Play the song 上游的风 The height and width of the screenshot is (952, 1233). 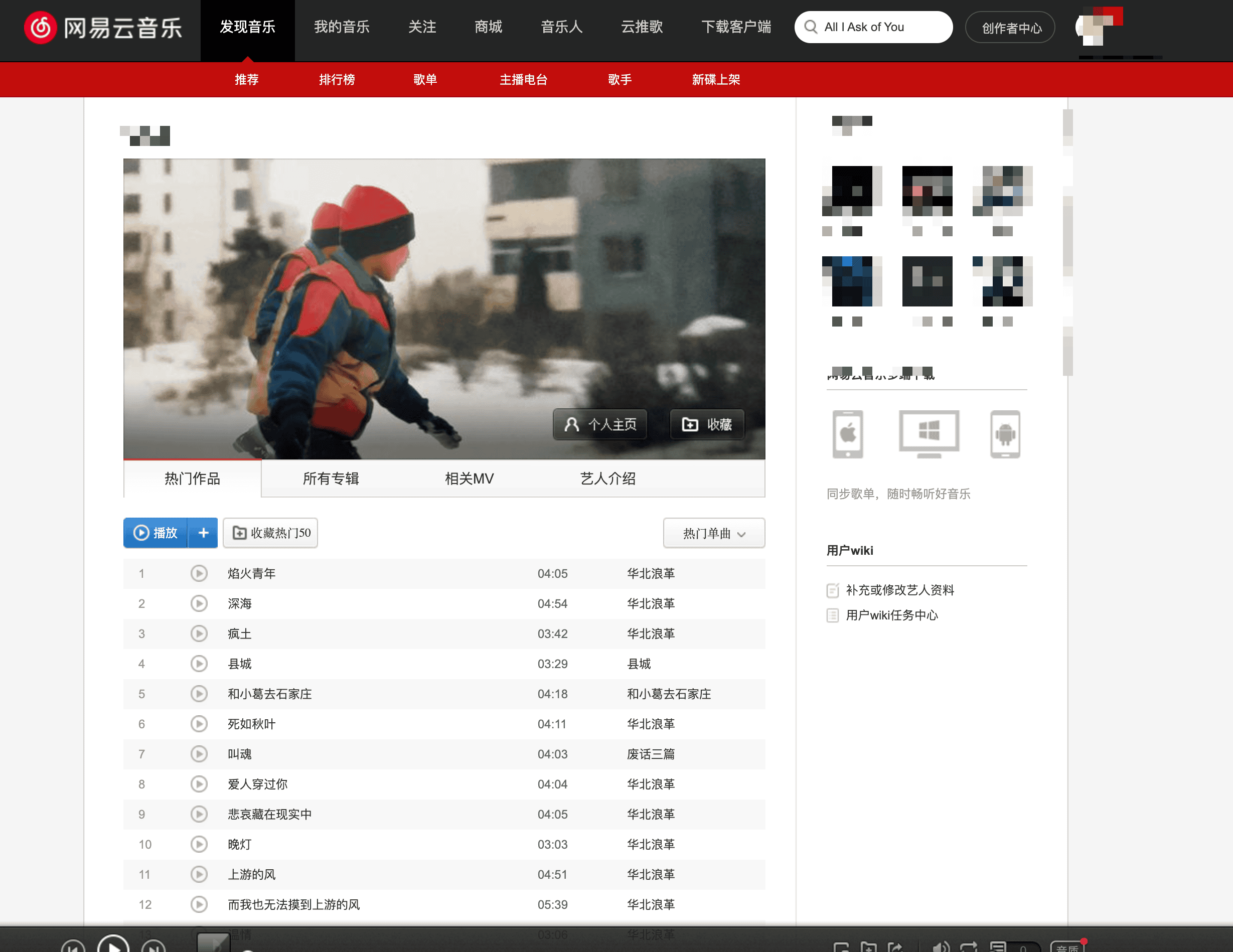(x=199, y=874)
